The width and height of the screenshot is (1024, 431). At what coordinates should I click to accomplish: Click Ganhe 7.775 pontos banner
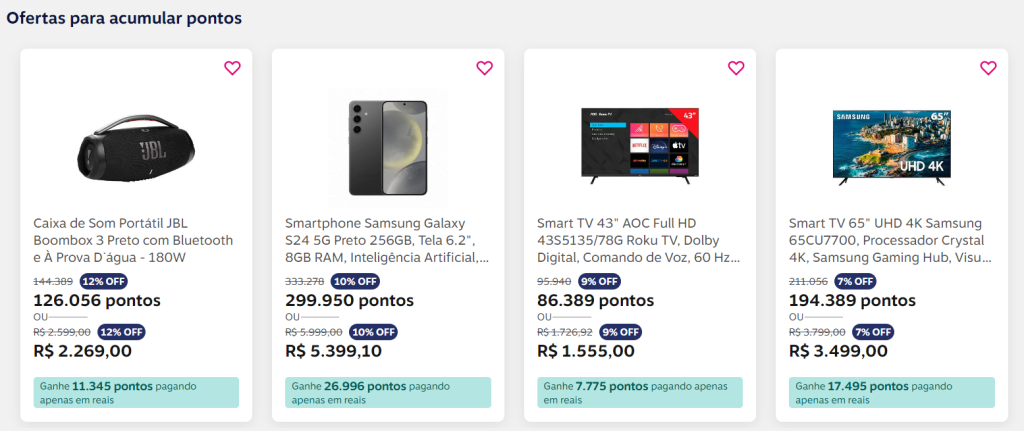point(640,392)
